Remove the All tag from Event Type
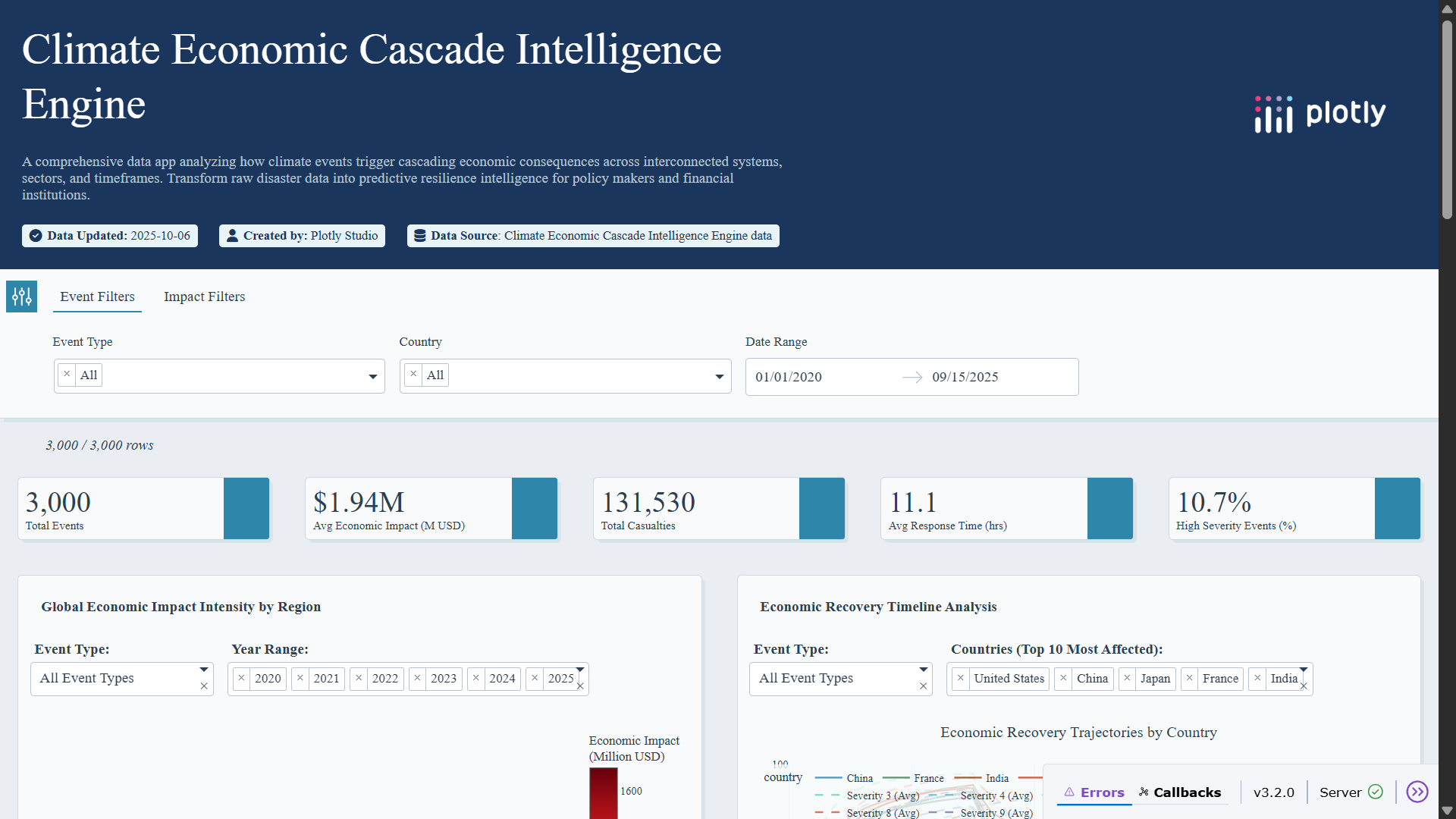1456x819 pixels. 67,375
